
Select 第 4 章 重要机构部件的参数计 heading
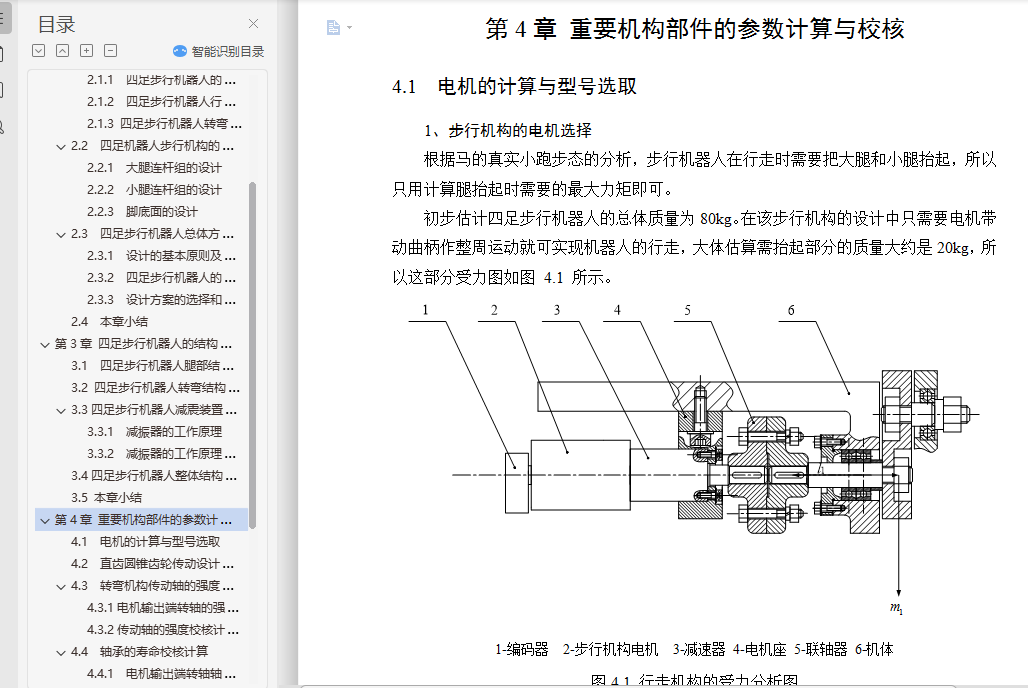(x=143, y=519)
